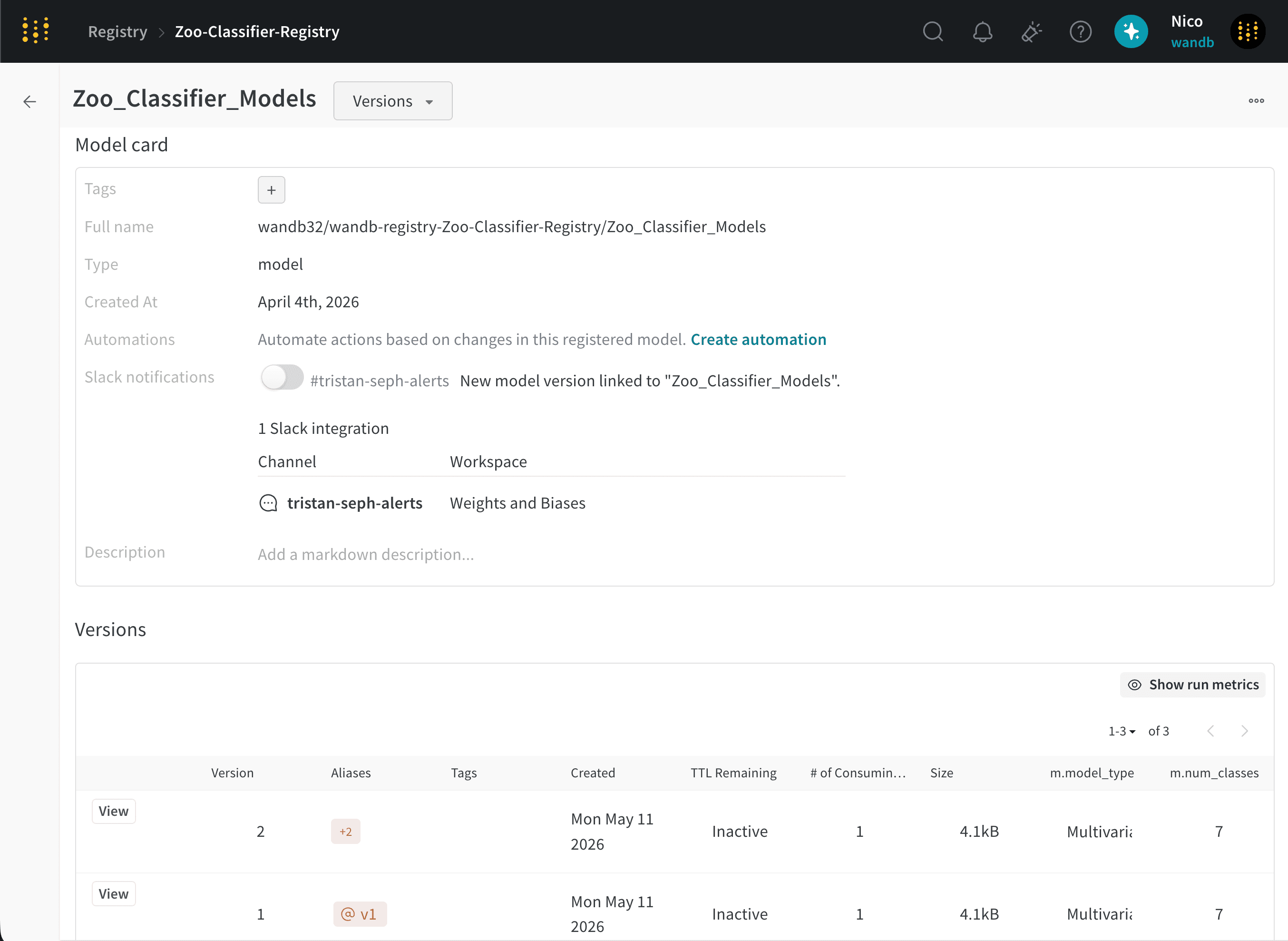Go back using the left arrow
Image resolution: width=1288 pixels, height=941 pixels.
click(x=29, y=101)
